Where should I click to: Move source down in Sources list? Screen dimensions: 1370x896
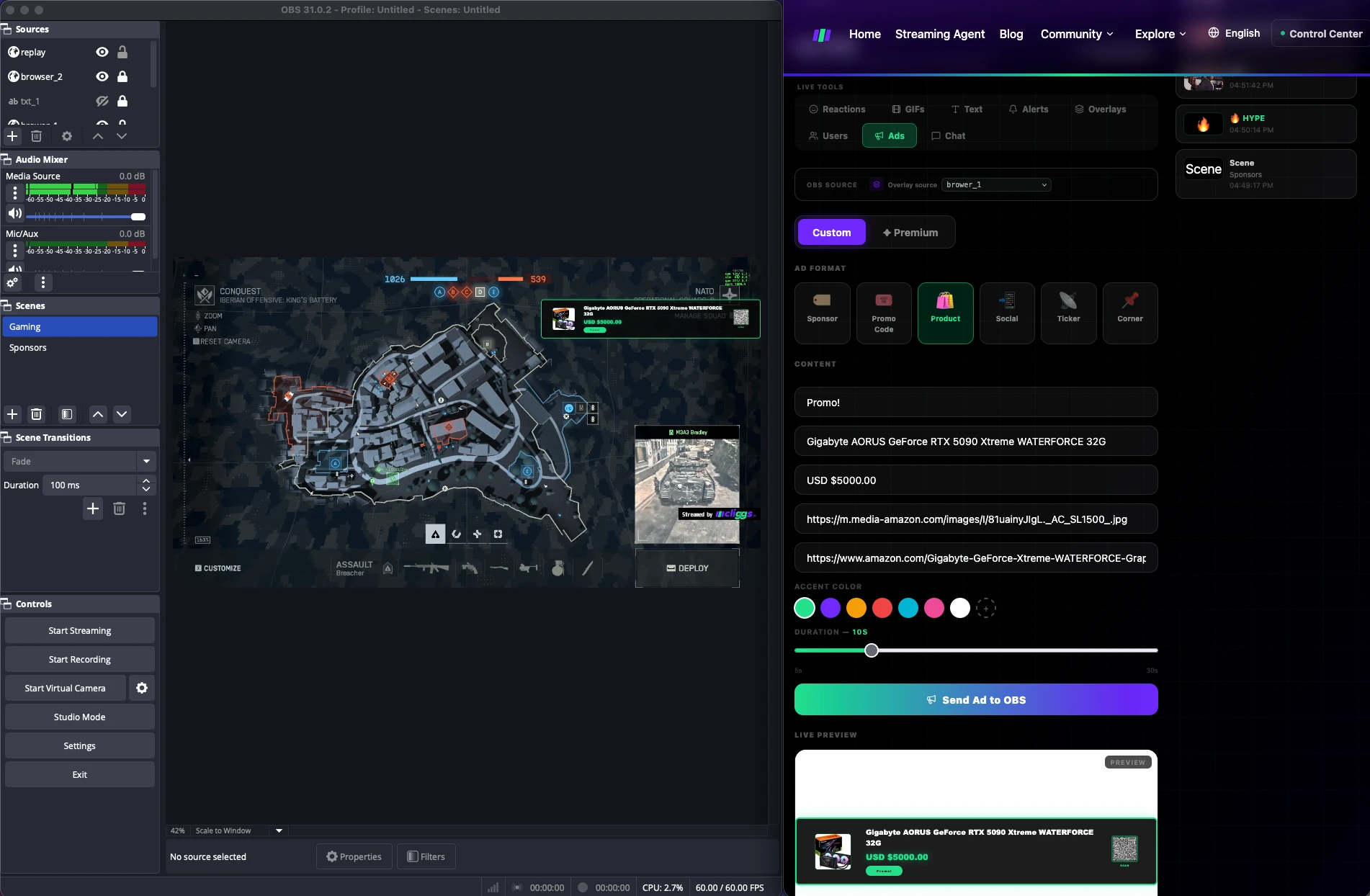(122, 136)
